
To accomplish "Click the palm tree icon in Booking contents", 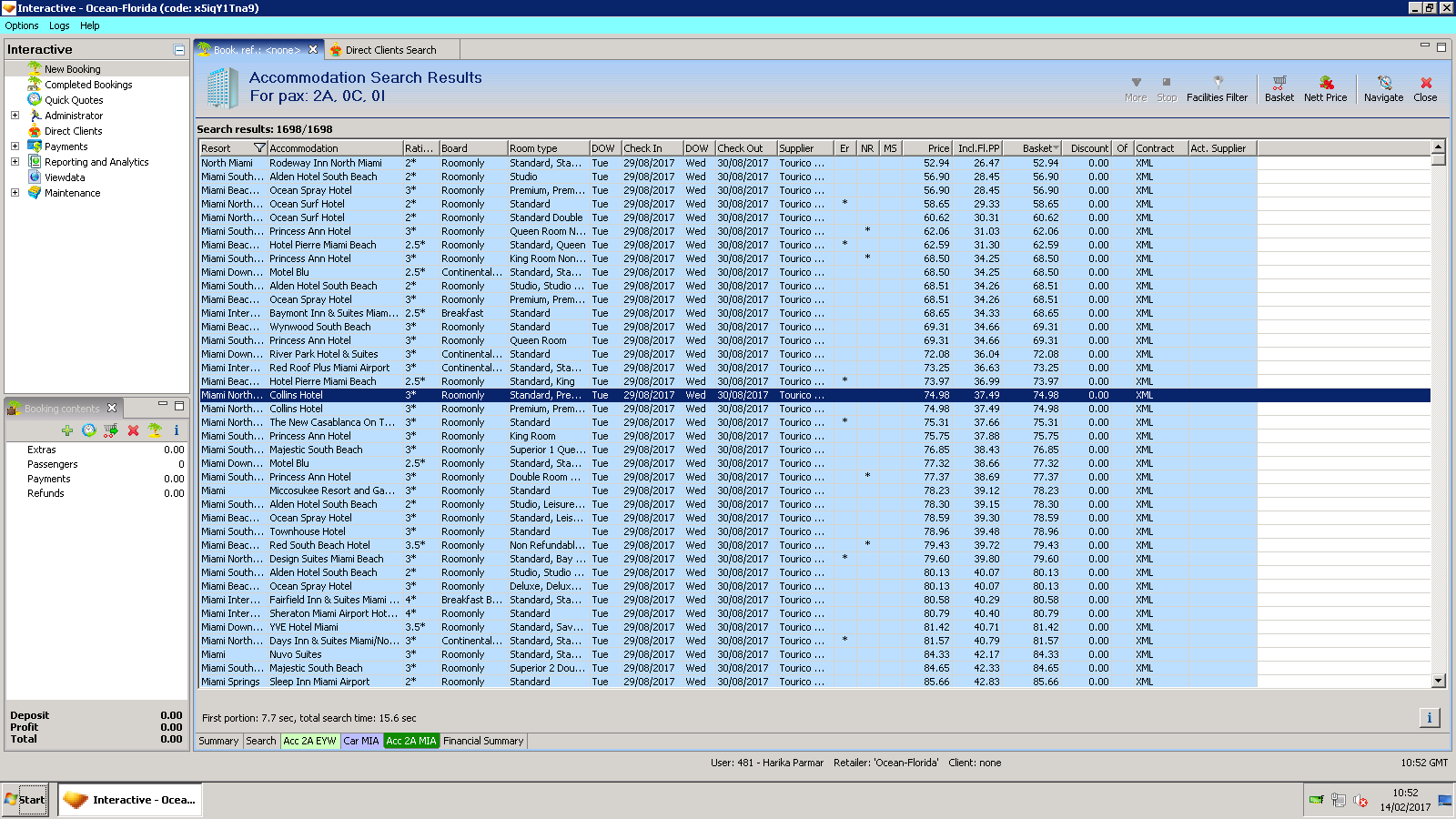I will tap(155, 430).
